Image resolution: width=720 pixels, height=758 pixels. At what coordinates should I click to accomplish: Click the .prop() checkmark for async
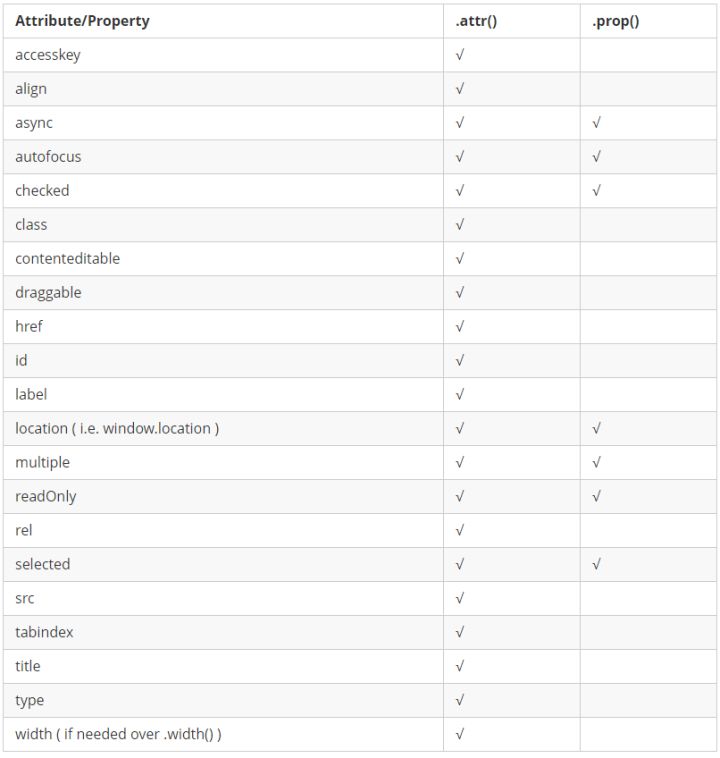(596, 123)
